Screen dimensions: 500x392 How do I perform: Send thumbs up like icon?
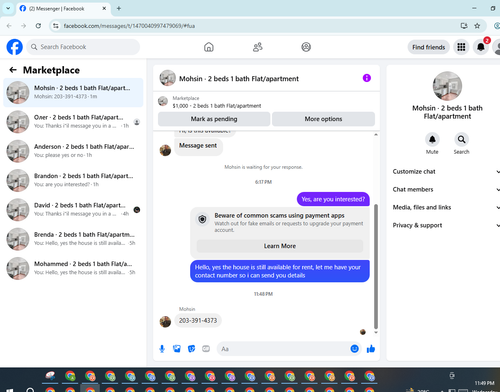pyautogui.click(x=371, y=349)
